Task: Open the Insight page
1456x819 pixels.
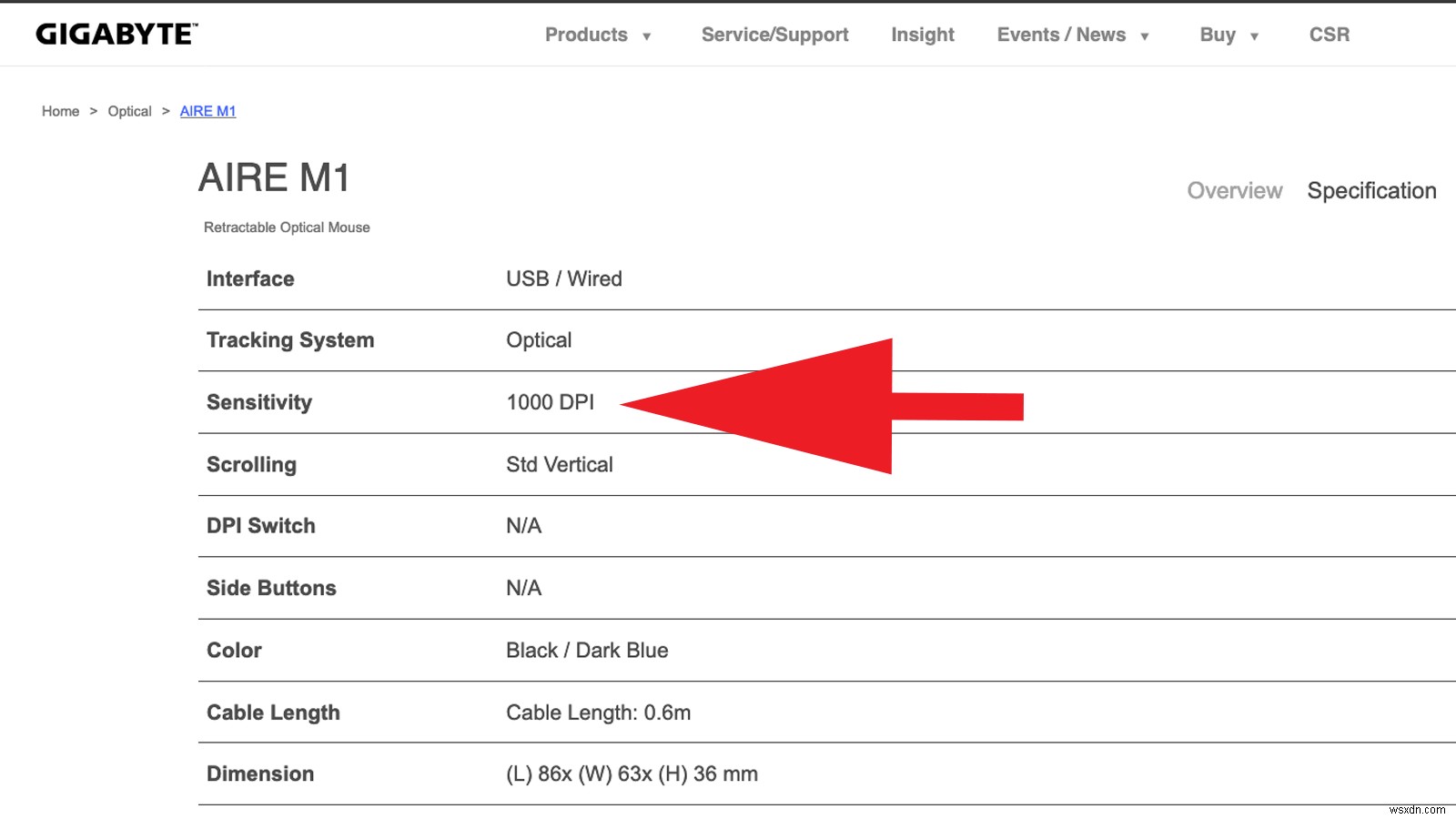Action: [923, 35]
